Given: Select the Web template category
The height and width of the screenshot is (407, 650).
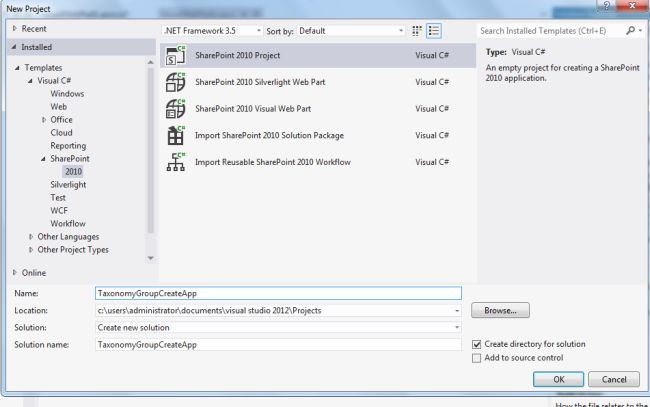Looking at the screenshot, I should pyautogui.click(x=58, y=107).
